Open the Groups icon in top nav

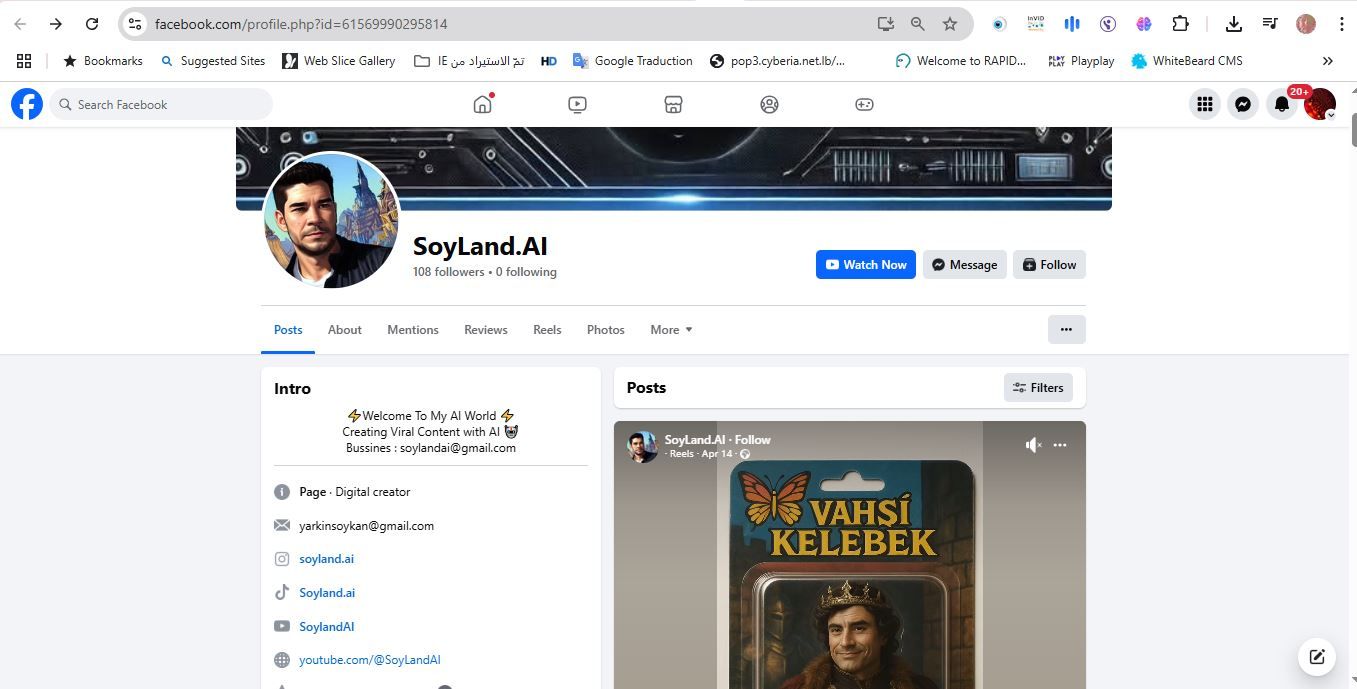(x=769, y=104)
